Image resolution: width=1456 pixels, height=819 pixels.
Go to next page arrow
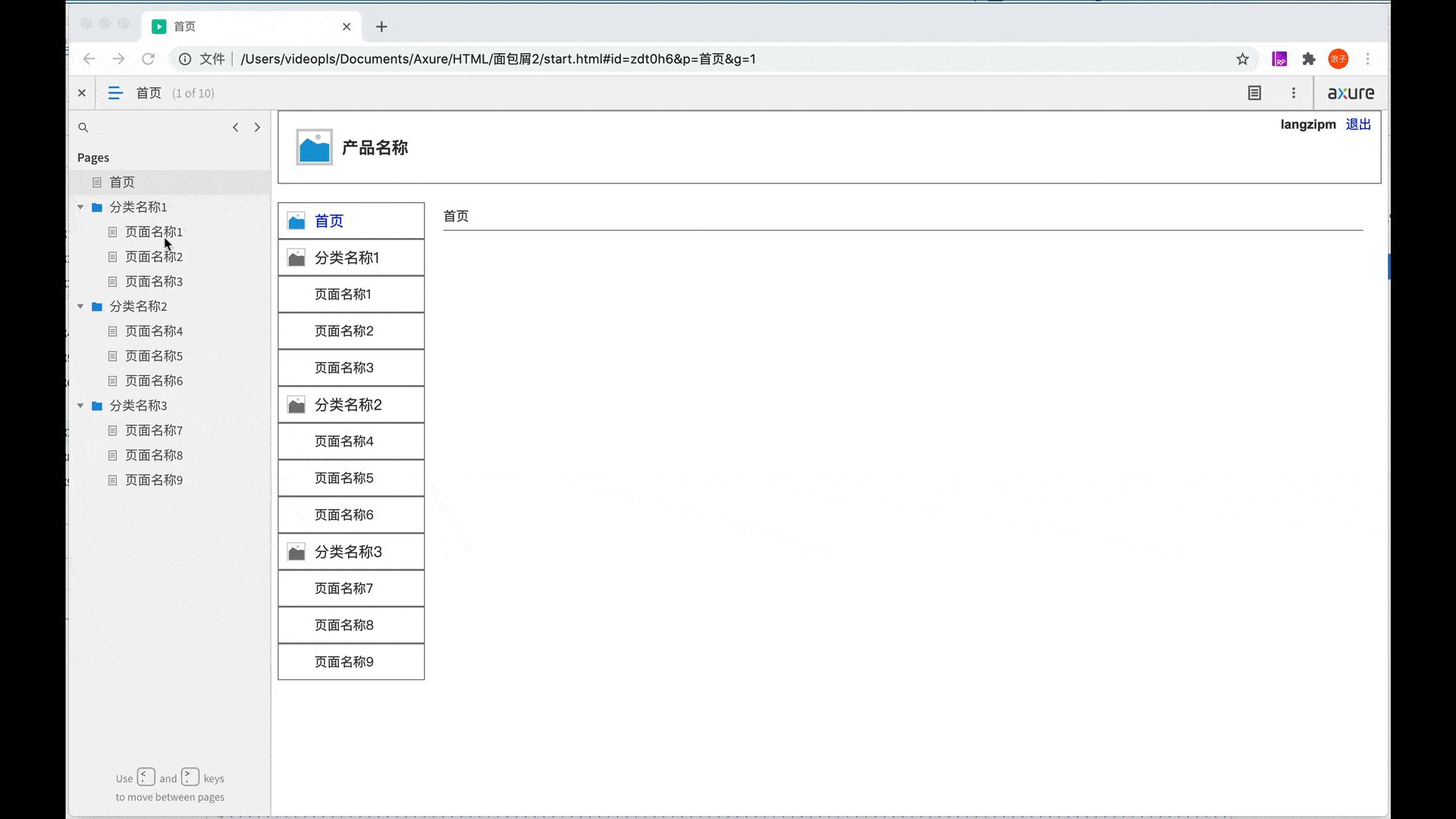[x=257, y=127]
